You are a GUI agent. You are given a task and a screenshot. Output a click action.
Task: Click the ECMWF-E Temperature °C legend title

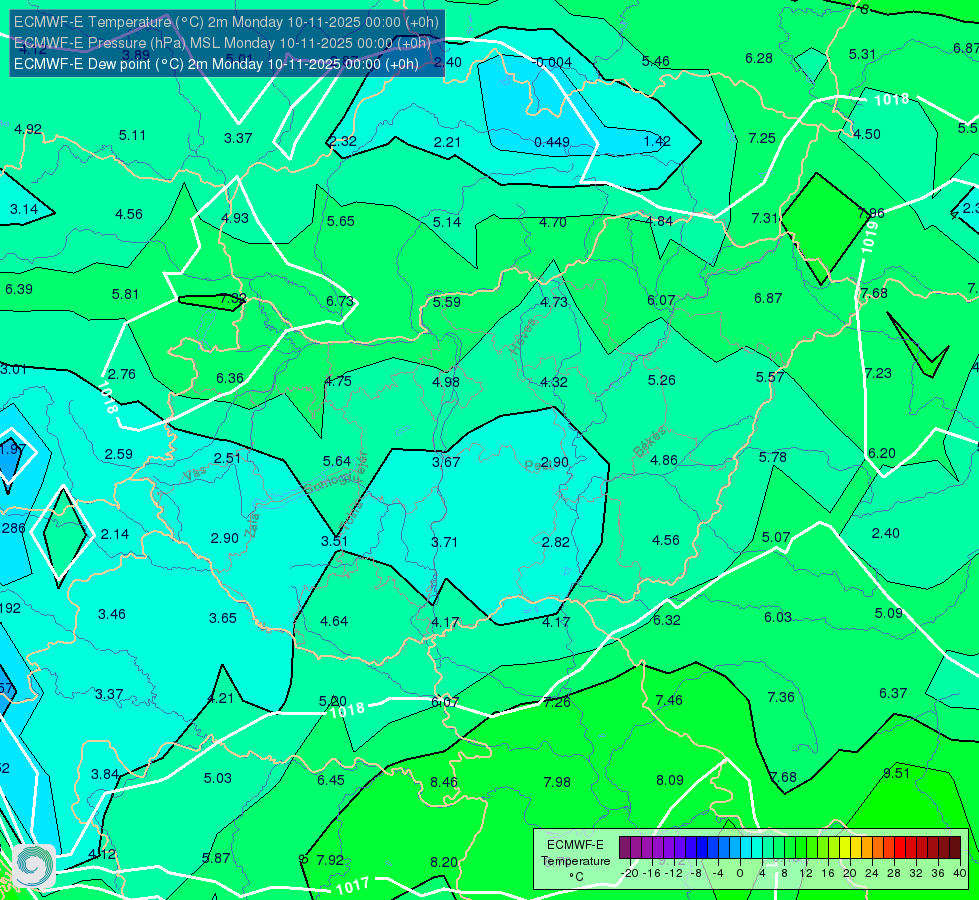pyautogui.click(x=575, y=861)
